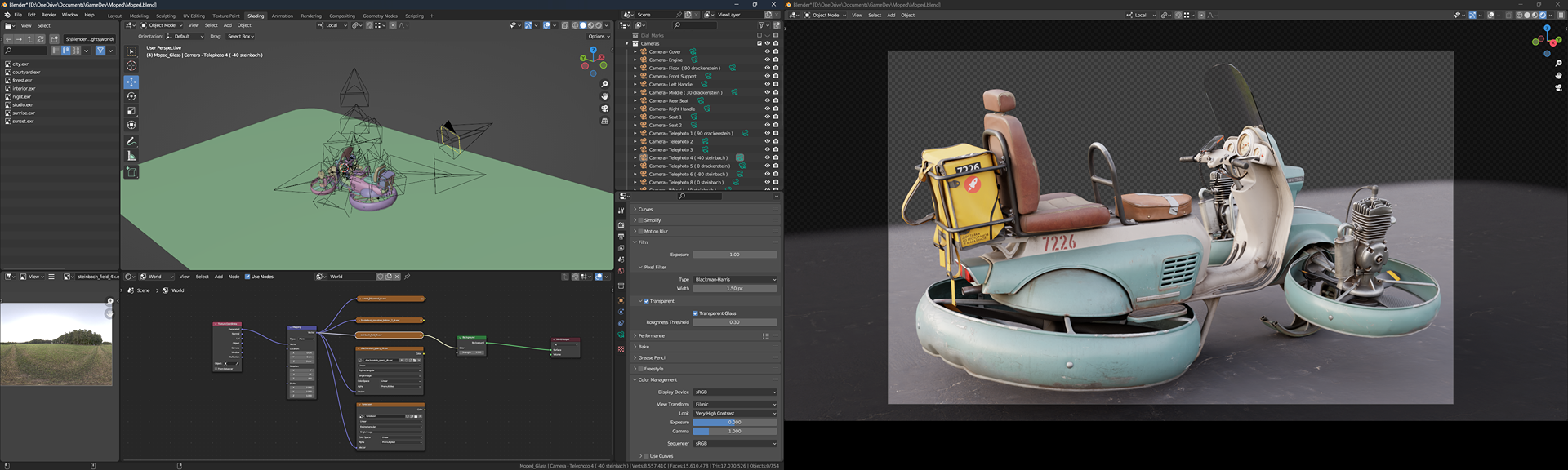Viewport: 1568px width, 470px height.
Task: Open the File menu
Action: click(x=18, y=15)
